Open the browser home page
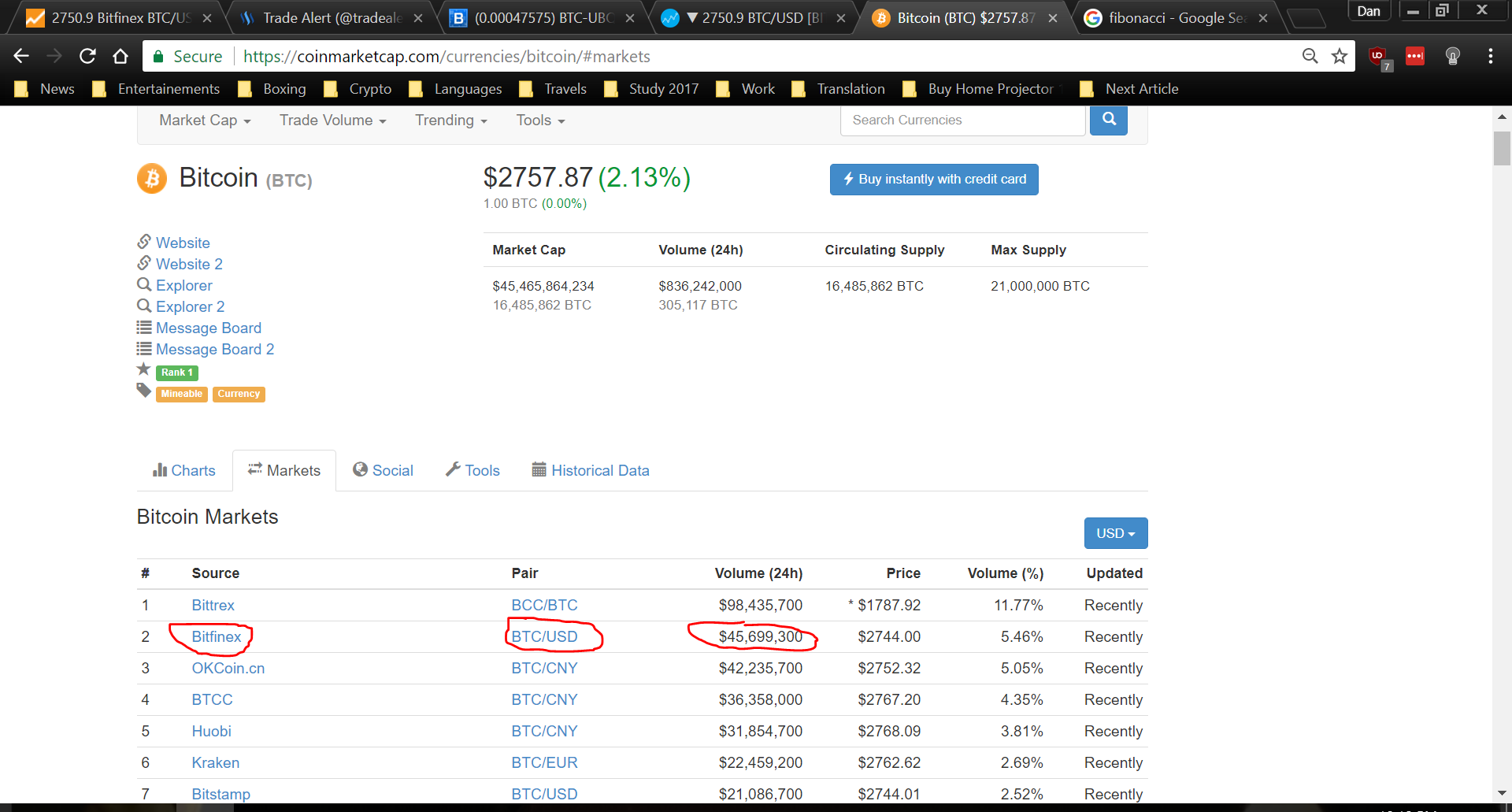 coord(120,56)
